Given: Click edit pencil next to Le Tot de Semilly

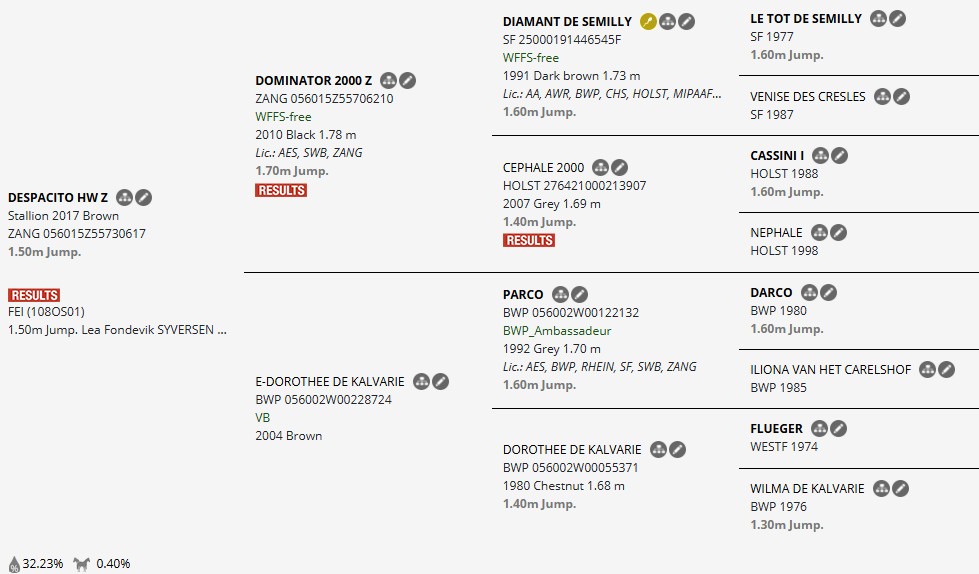Looking at the screenshot, I should pyautogui.click(x=898, y=18).
